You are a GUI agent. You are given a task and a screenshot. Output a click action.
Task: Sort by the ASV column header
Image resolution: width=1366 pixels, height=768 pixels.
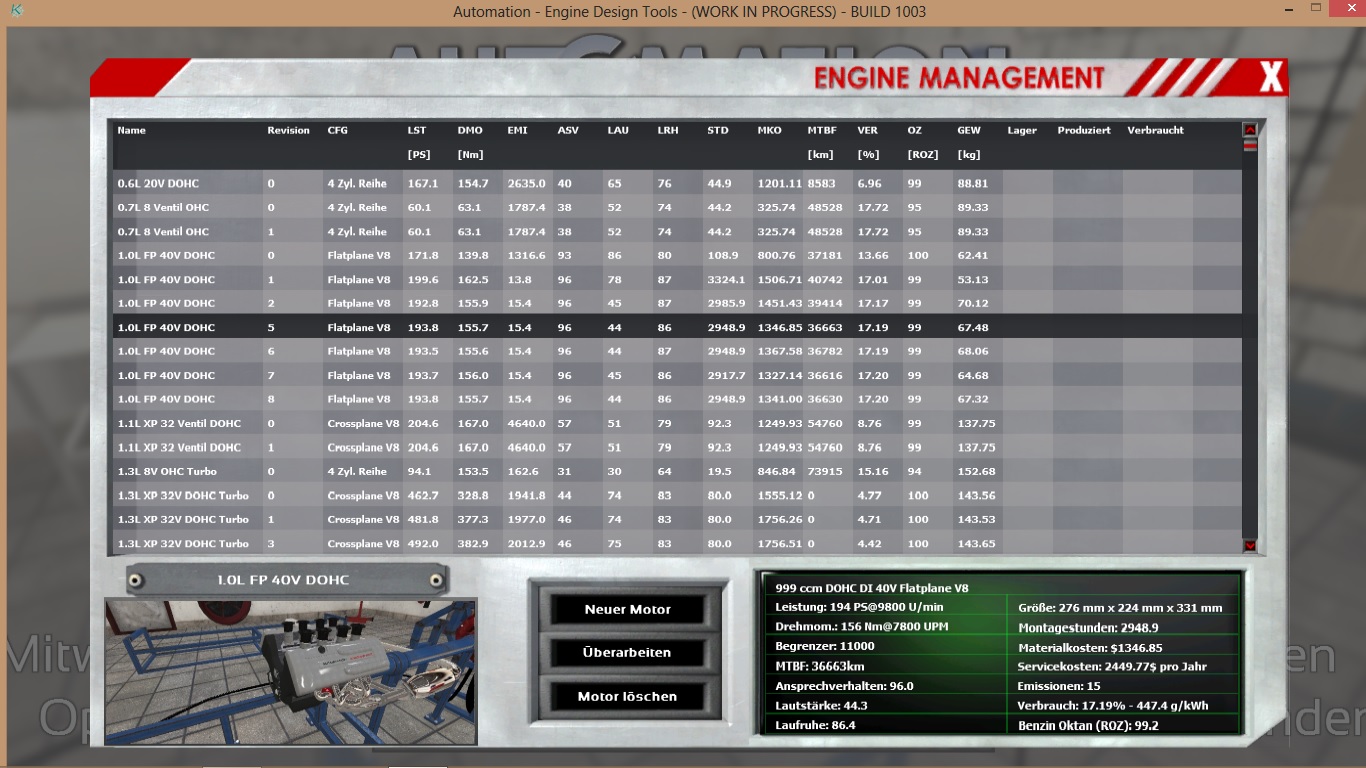tap(568, 130)
